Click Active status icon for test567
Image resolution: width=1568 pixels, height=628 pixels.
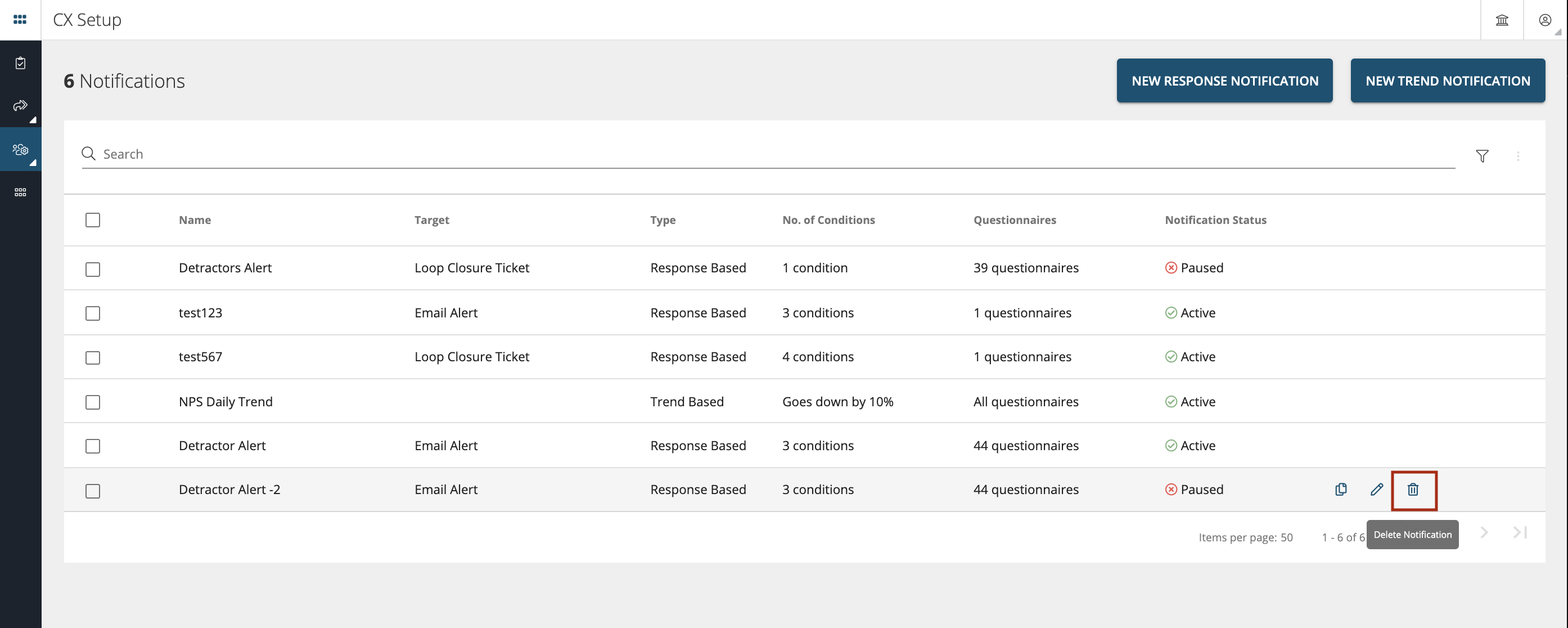[x=1170, y=356]
